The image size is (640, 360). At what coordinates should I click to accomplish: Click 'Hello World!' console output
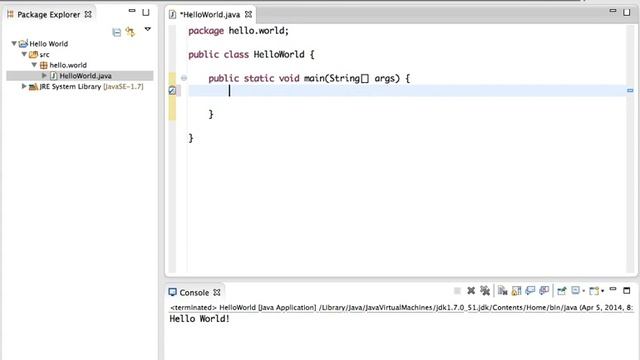coord(200,319)
